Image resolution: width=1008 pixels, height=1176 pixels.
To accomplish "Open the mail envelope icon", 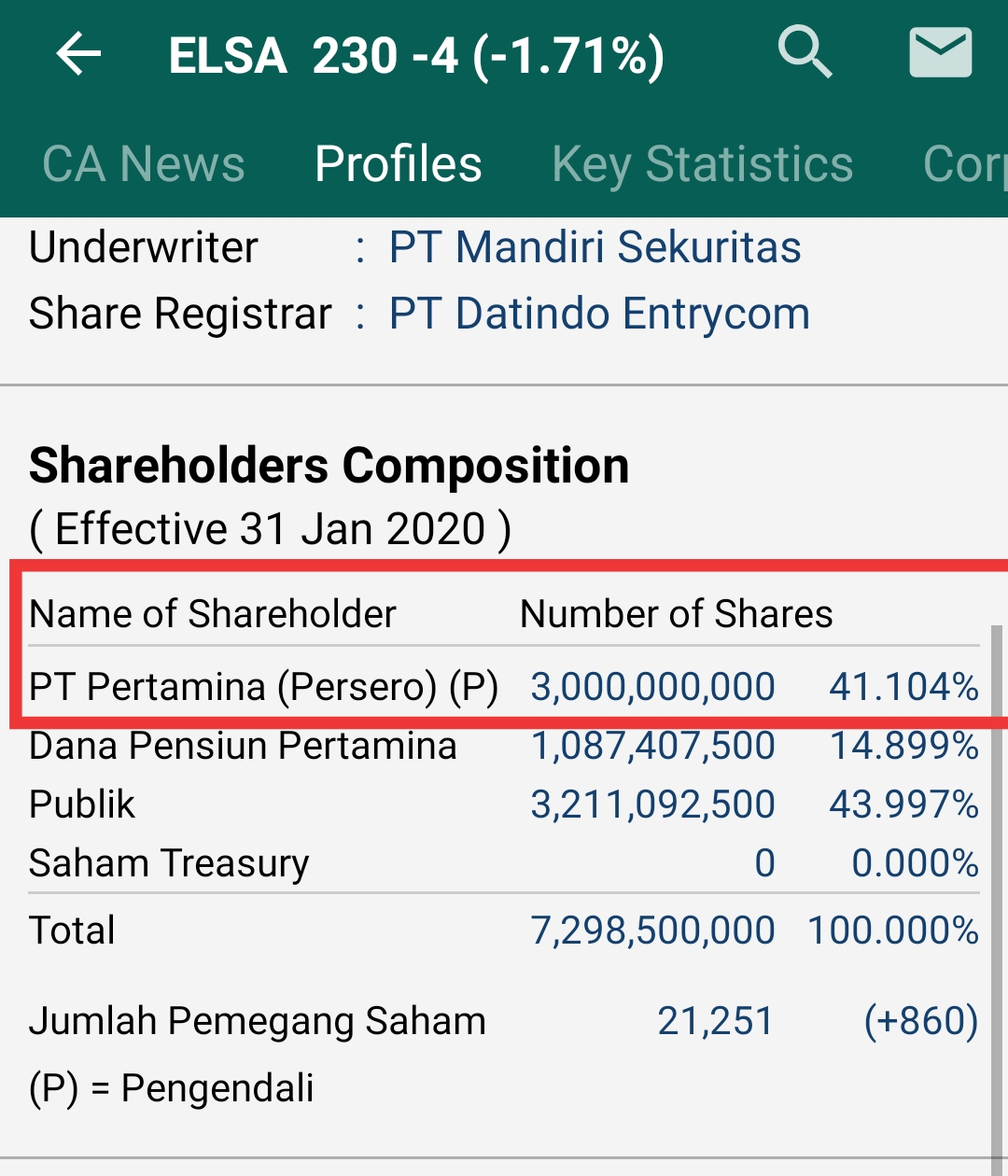I will point(940,52).
